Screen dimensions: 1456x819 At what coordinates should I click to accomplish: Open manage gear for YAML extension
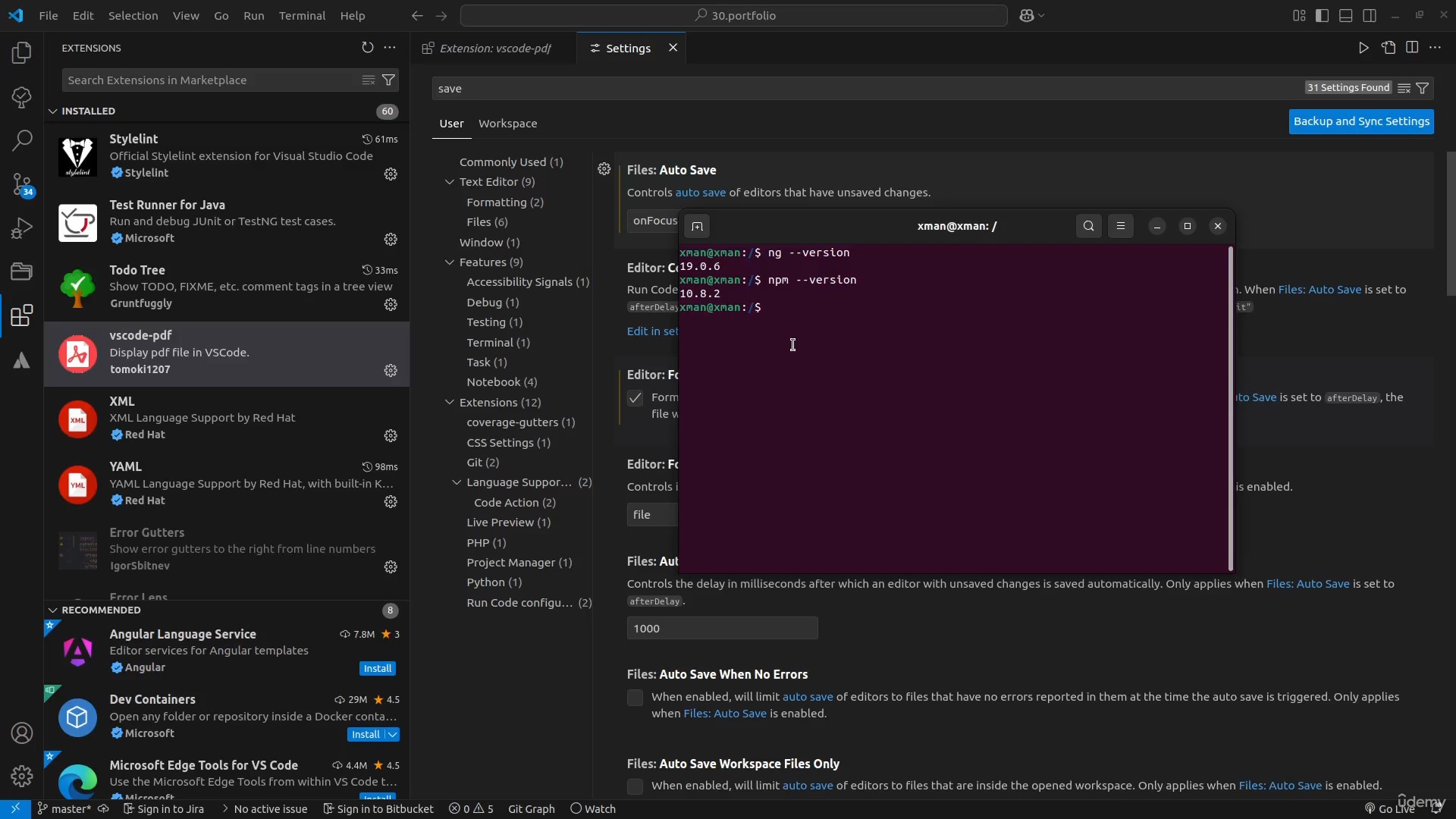pyautogui.click(x=391, y=501)
